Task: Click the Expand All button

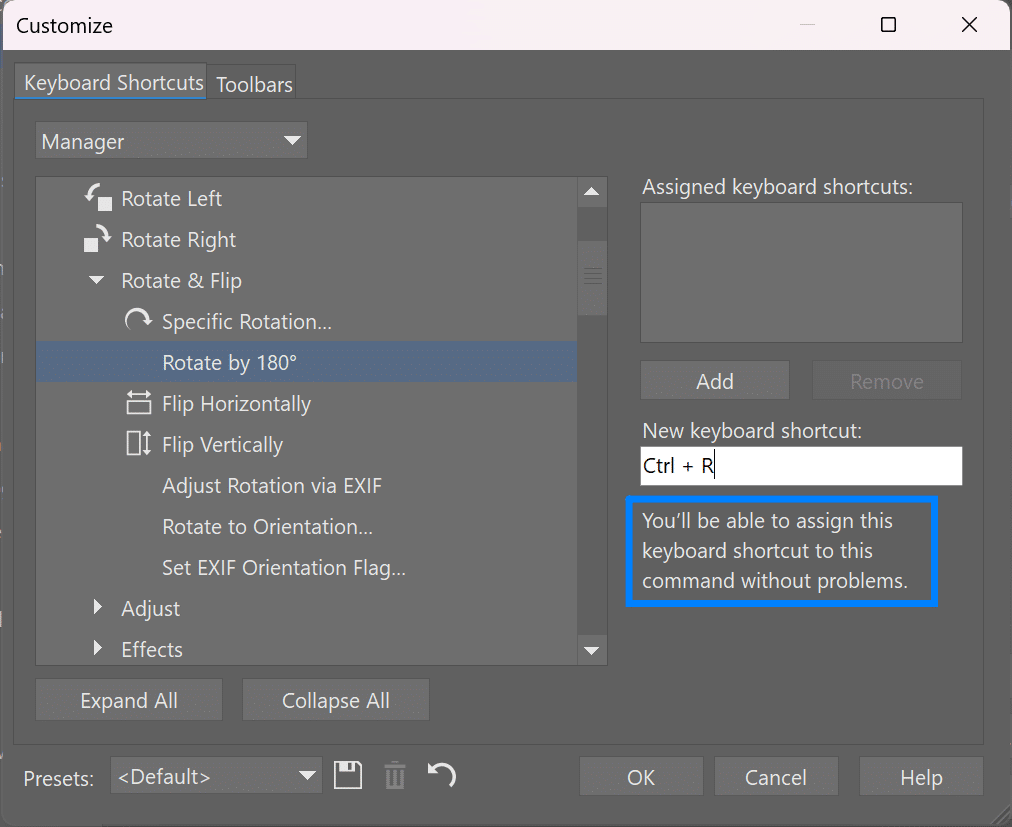Action: tap(128, 699)
